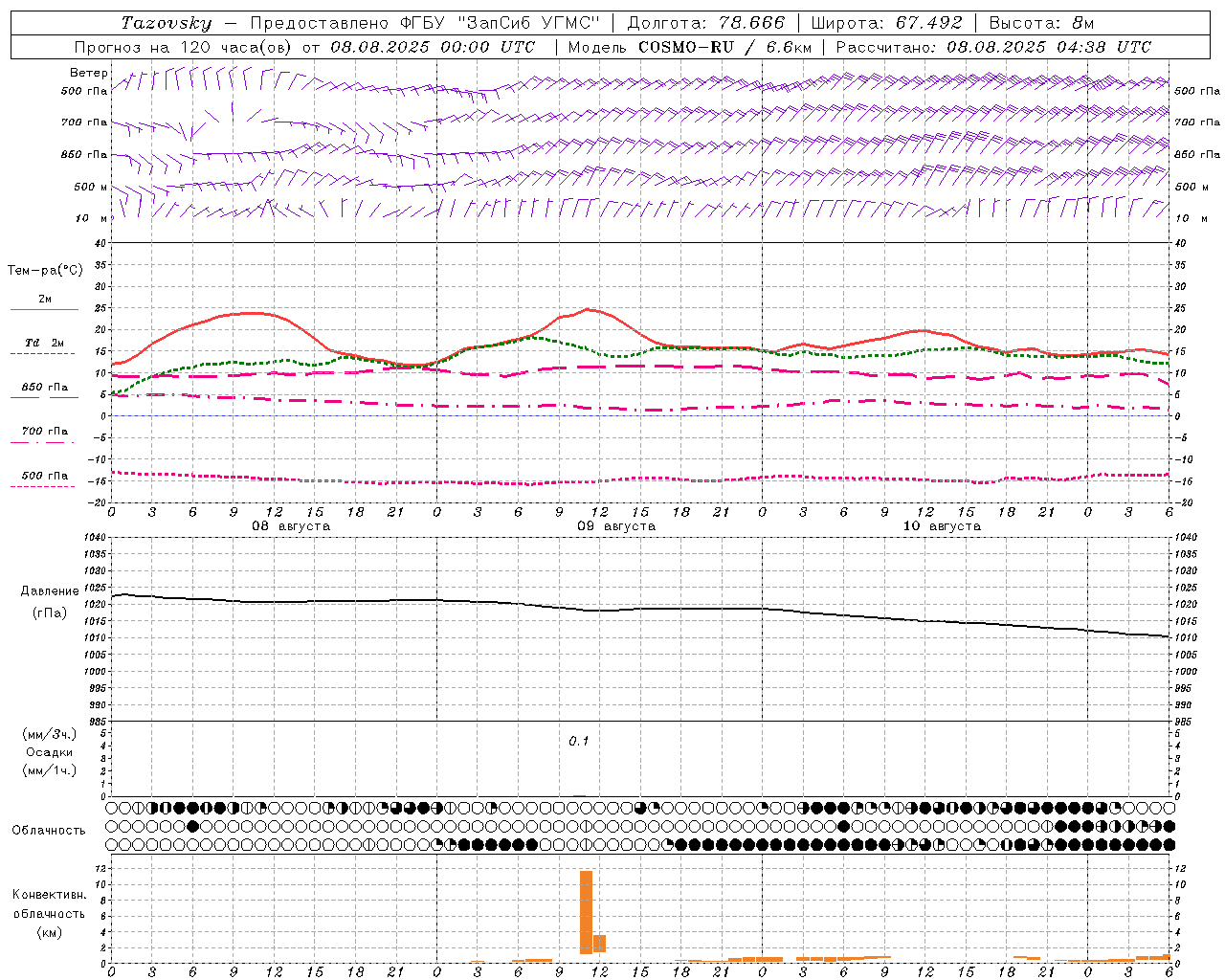1225x980 pixels.
Task: Click the 0.1 precipitation amount value
Action: tap(579, 741)
